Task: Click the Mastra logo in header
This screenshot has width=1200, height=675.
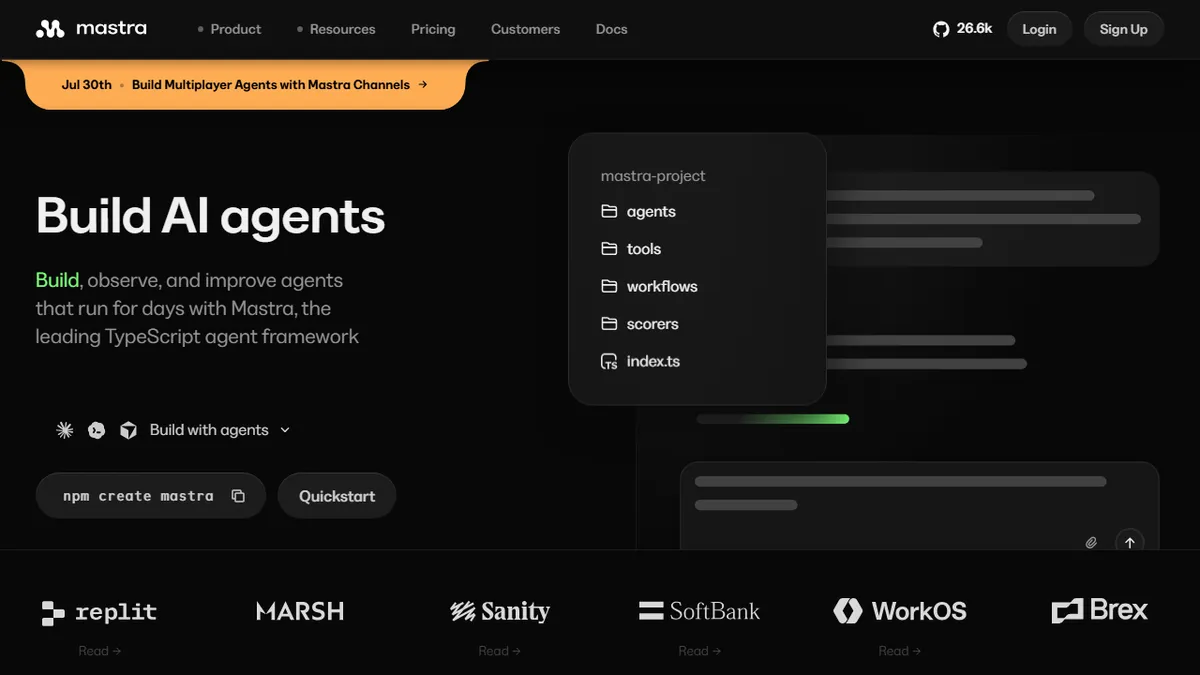Action: (x=91, y=29)
